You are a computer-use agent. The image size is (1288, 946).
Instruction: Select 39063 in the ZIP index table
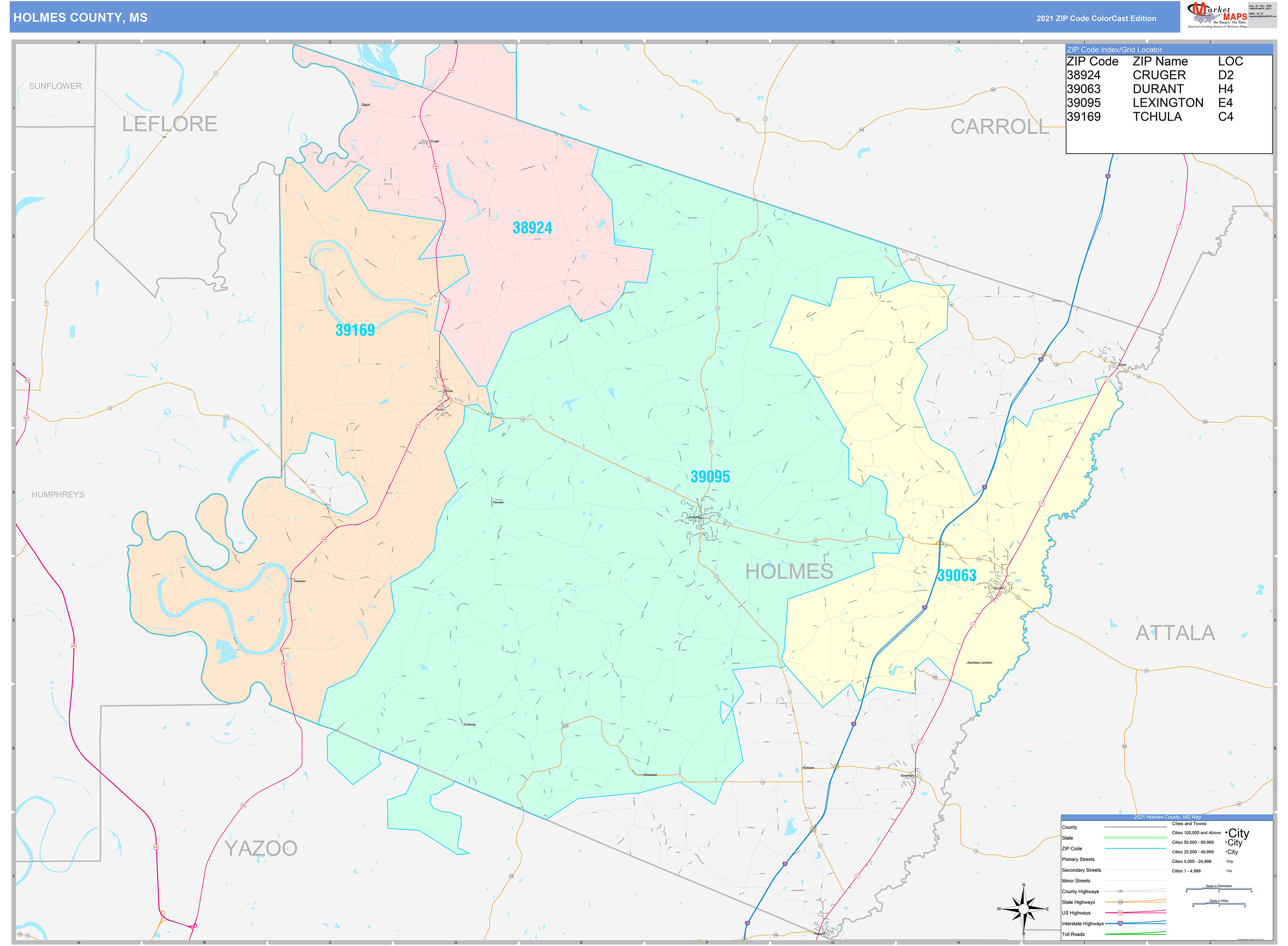(1083, 89)
